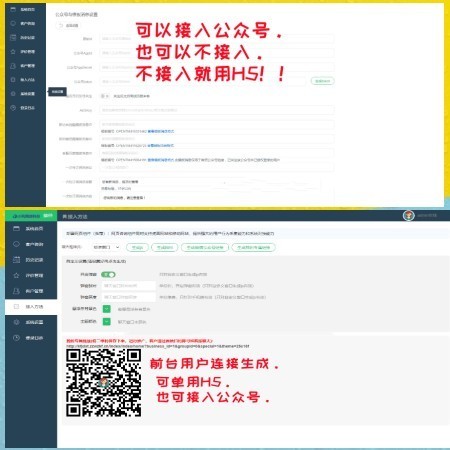Image resolution: width=450 pixels, height=450 pixels.
Task: Select highlighted white item in lower sidebar
Action: coord(31,306)
